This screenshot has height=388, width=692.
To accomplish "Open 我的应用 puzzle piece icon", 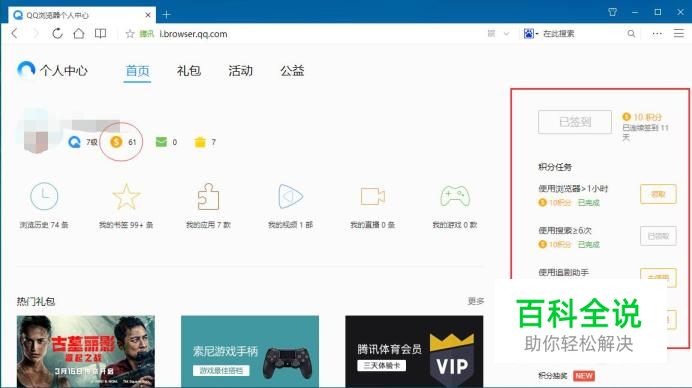I will coord(208,196).
